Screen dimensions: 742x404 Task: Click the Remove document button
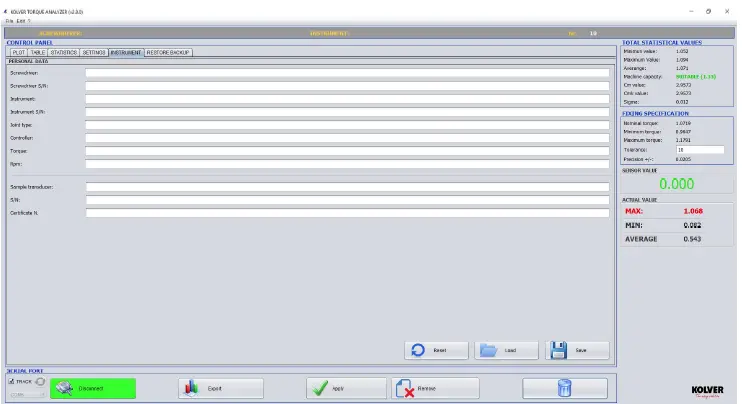click(435, 388)
